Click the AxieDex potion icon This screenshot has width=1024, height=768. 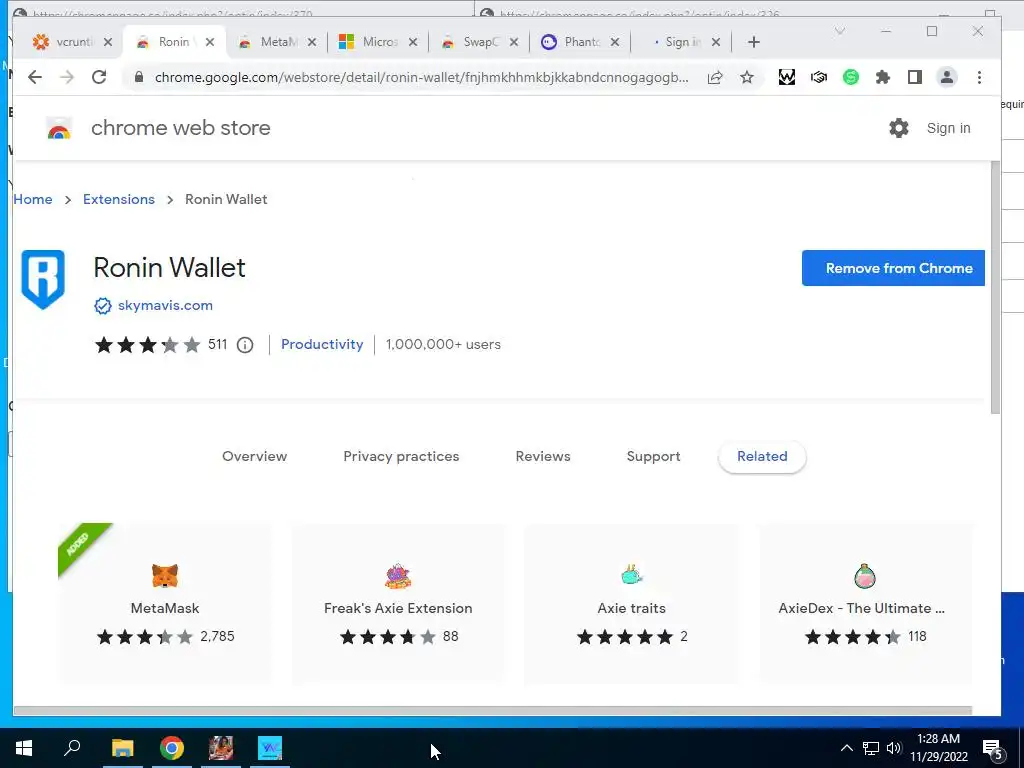pos(865,576)
